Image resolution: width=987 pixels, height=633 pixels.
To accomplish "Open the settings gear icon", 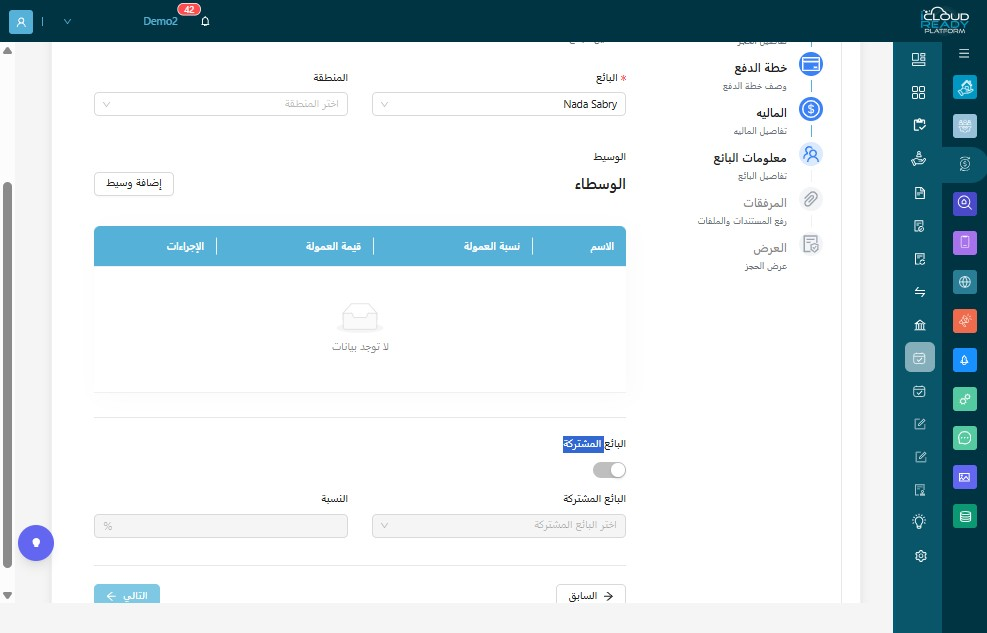I will [920, 556].
